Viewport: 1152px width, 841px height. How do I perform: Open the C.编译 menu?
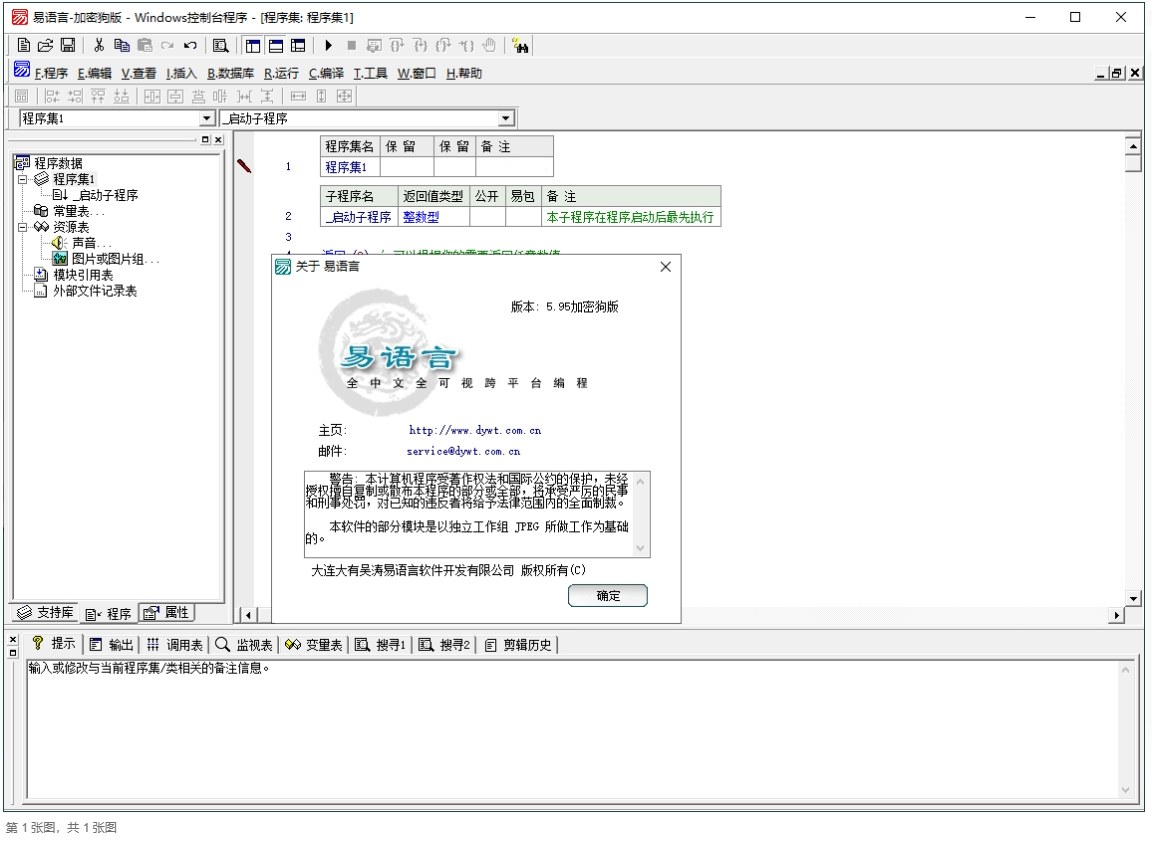(326, 73)
